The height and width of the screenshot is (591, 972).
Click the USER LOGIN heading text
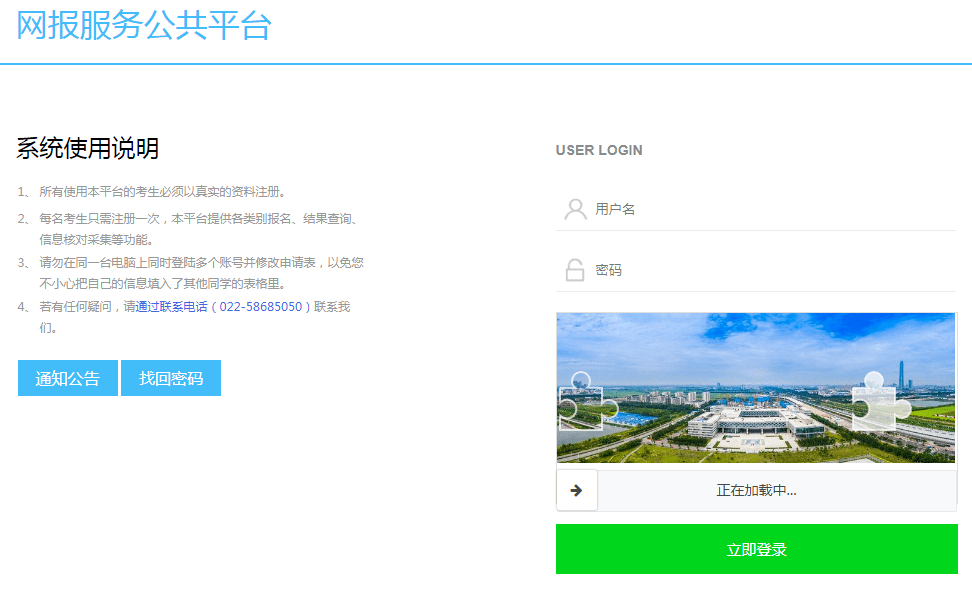point(599,150)
